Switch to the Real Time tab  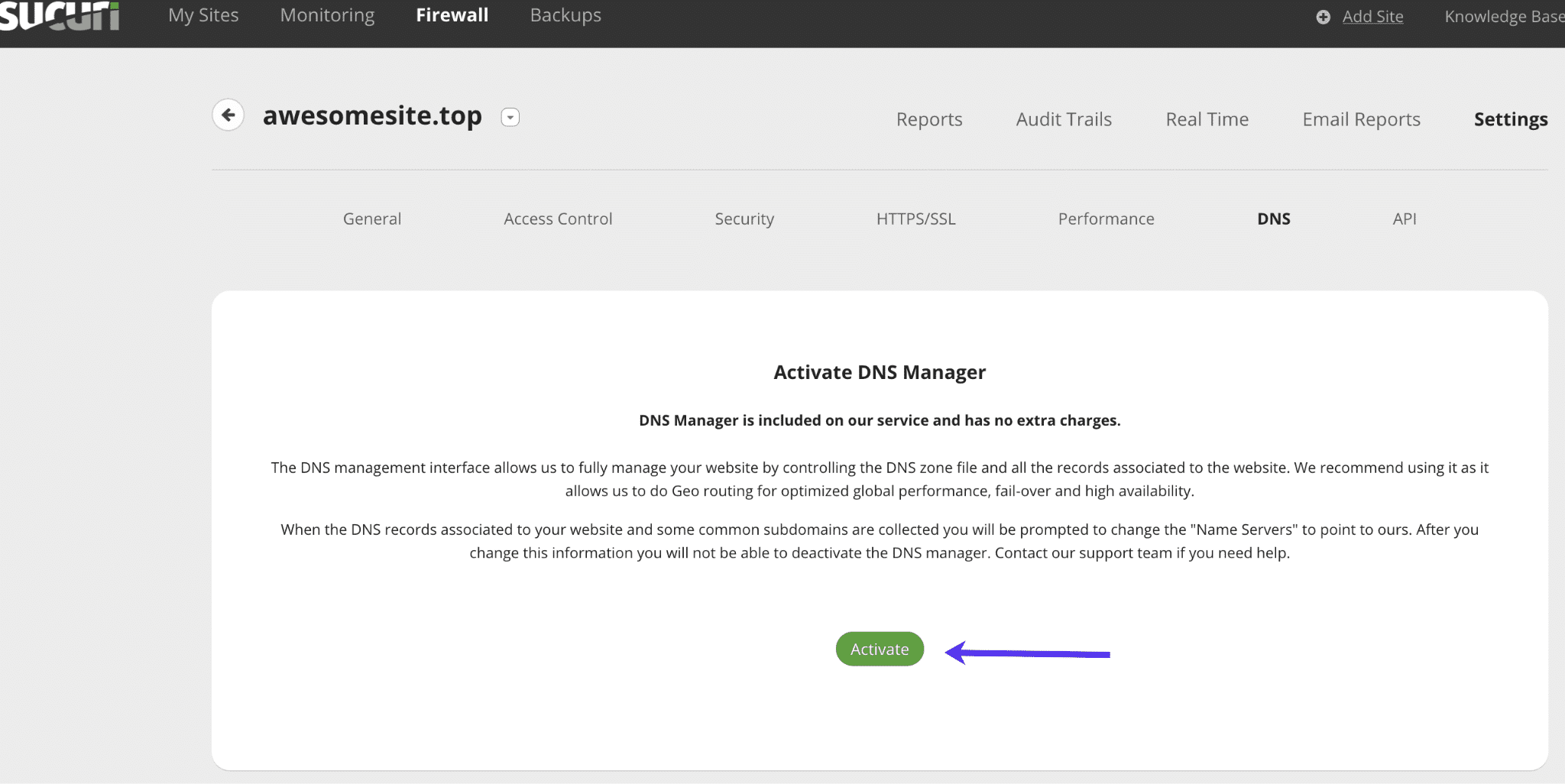1206,119
